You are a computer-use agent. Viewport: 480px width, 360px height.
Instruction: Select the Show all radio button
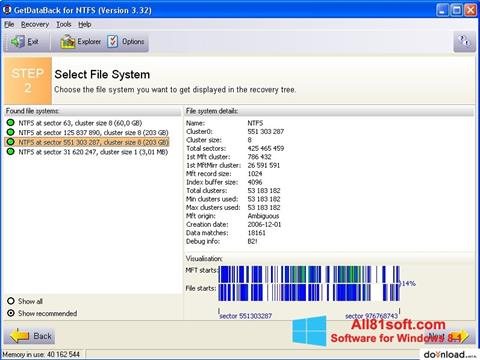tap(11, 301)
